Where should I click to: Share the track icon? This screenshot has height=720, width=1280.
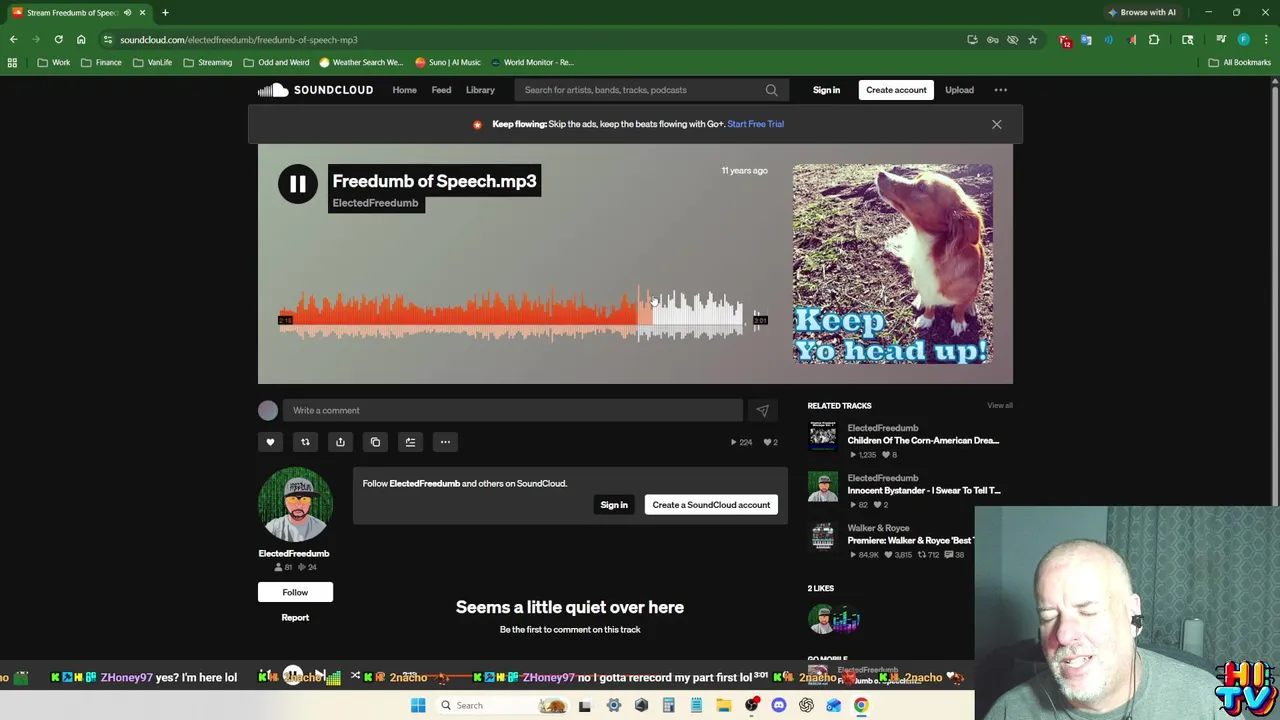click(x=340, y=442)
